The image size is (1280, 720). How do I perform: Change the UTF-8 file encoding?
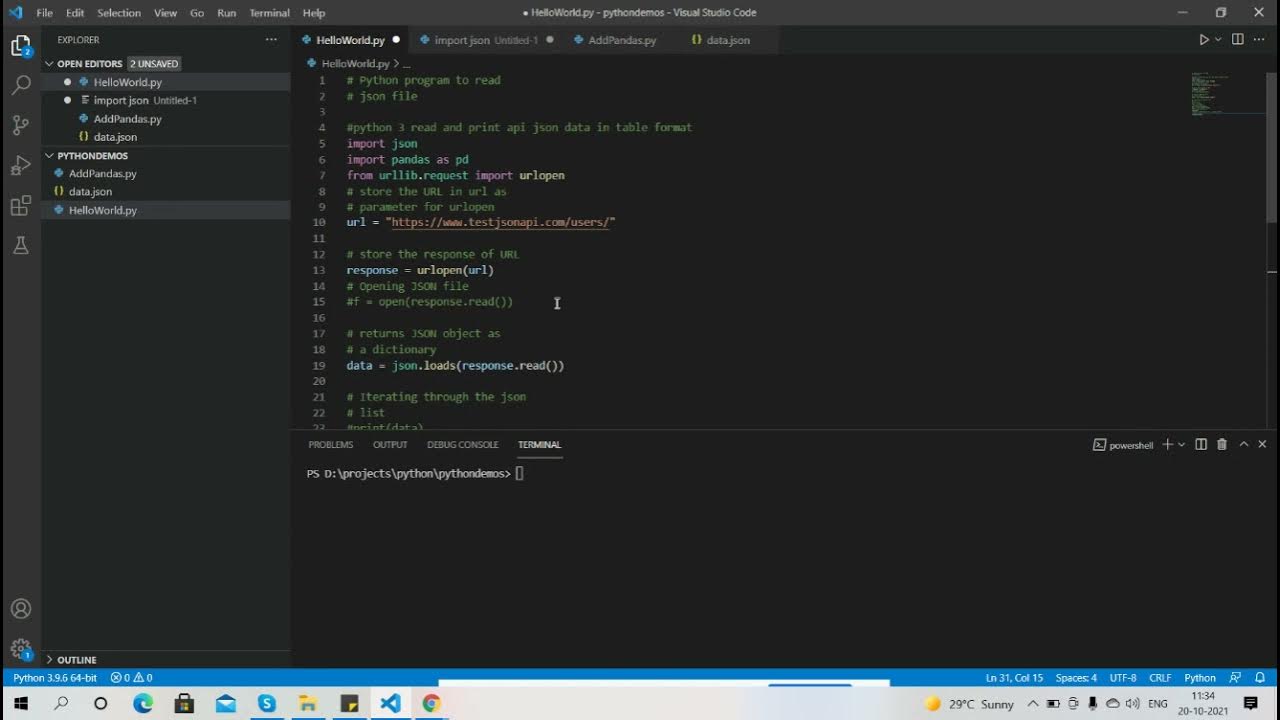[x=1122, y=678]
